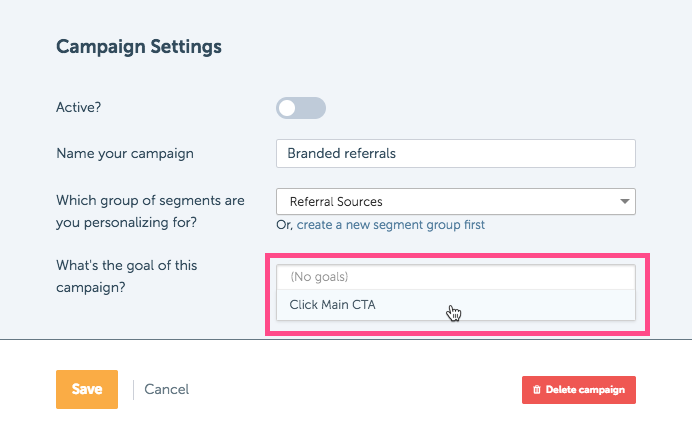Viewport: 692px width, 435px height.
Task: Choose Click Main CTA as the goal
Action: tap(456, 305)
